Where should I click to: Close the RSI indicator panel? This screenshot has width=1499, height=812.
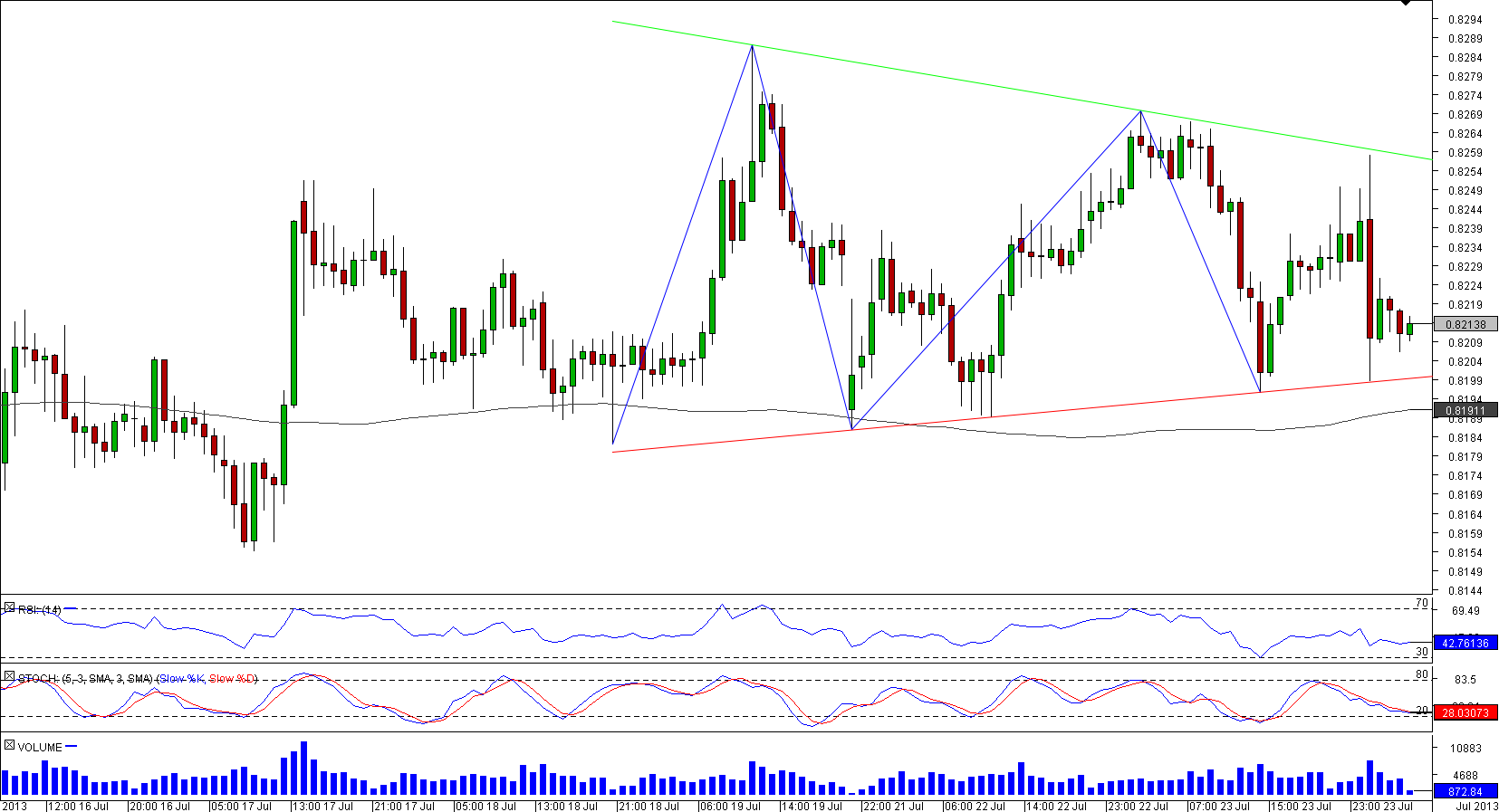pos(9,607)
